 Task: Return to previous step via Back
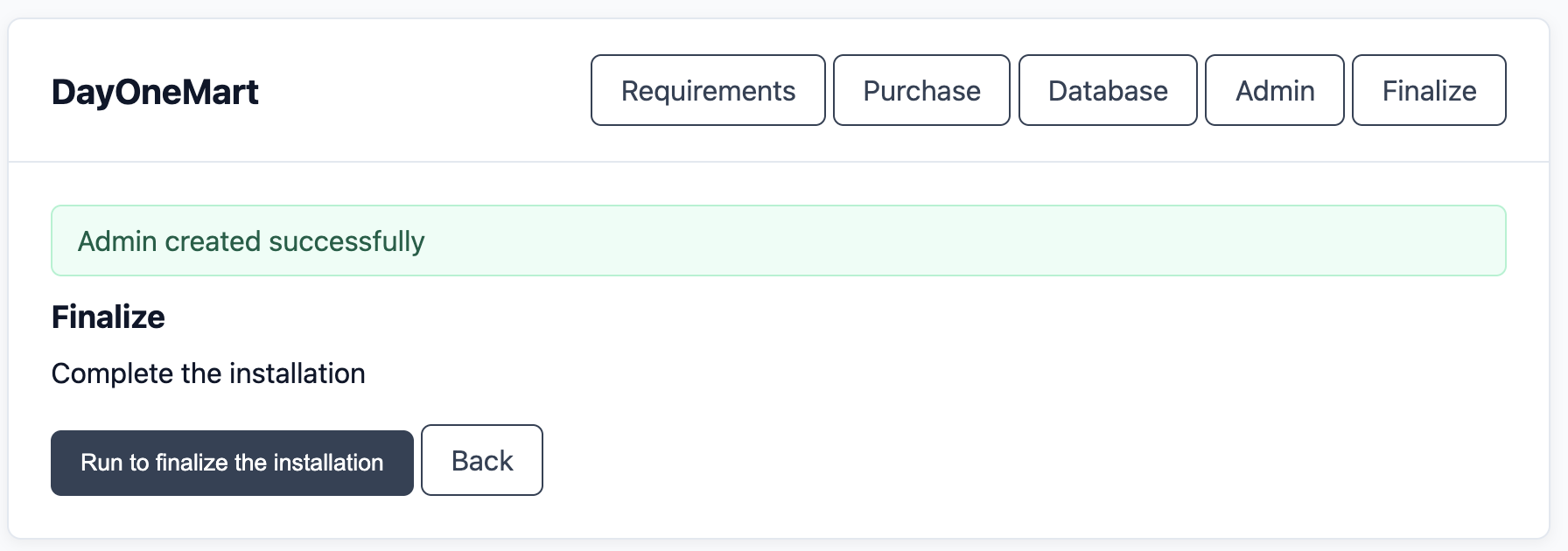click(481, 460)
